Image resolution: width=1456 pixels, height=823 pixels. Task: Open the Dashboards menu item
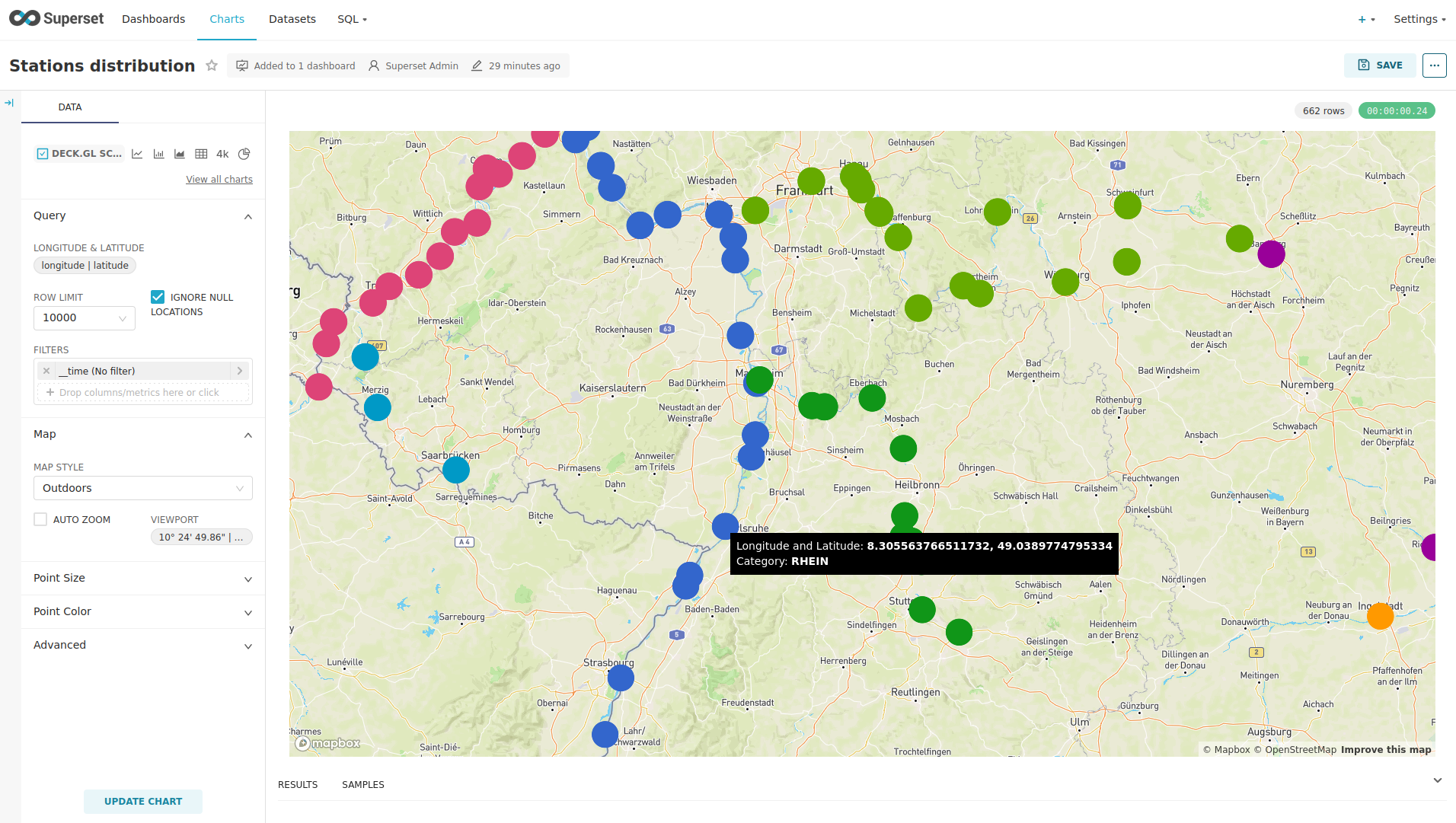coord(153,19)
